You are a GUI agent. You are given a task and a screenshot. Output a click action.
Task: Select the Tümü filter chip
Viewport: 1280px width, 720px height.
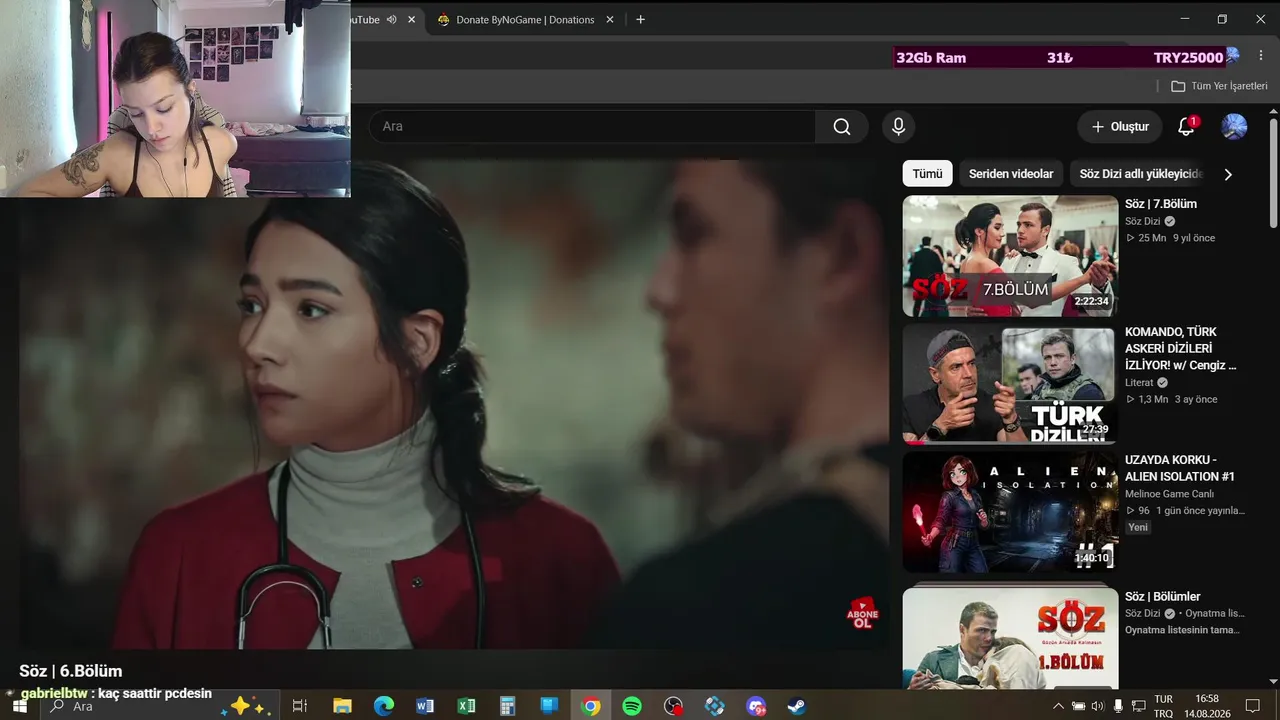tap(927, 174)
